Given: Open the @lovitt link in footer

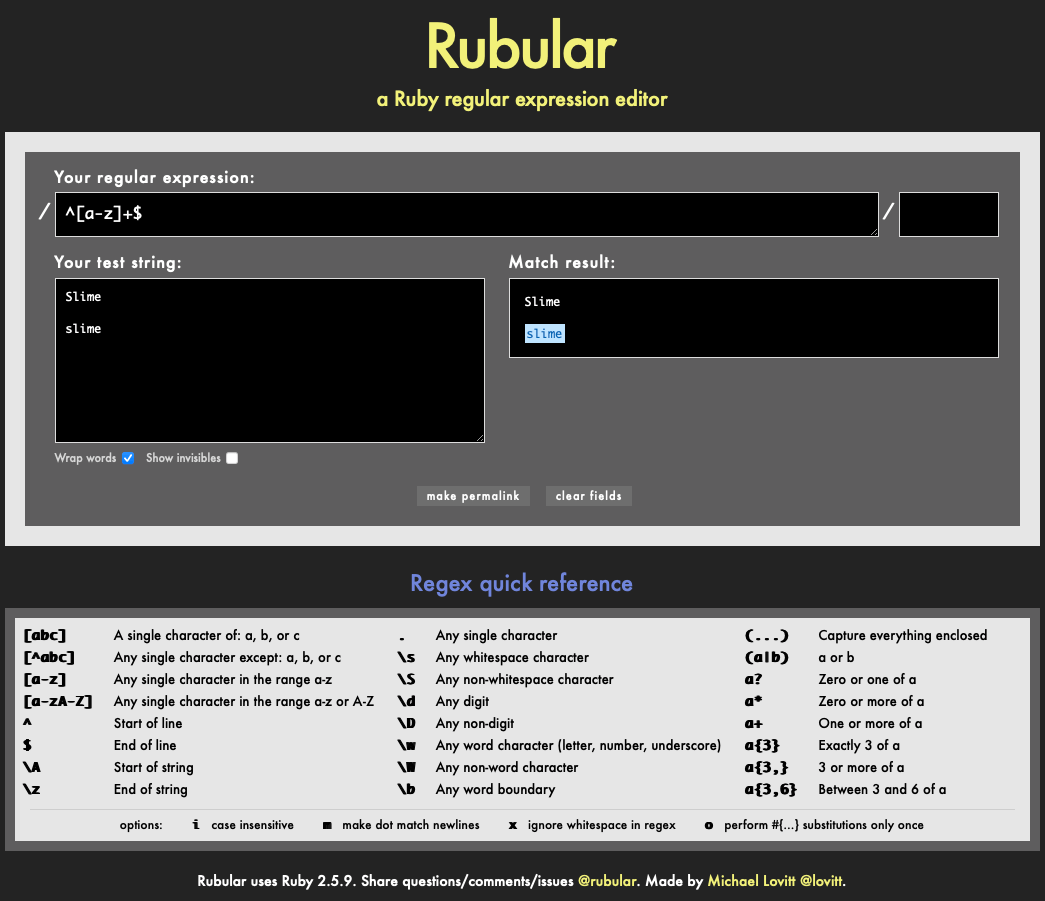Looking at the screenshot, I should (821, 880).
